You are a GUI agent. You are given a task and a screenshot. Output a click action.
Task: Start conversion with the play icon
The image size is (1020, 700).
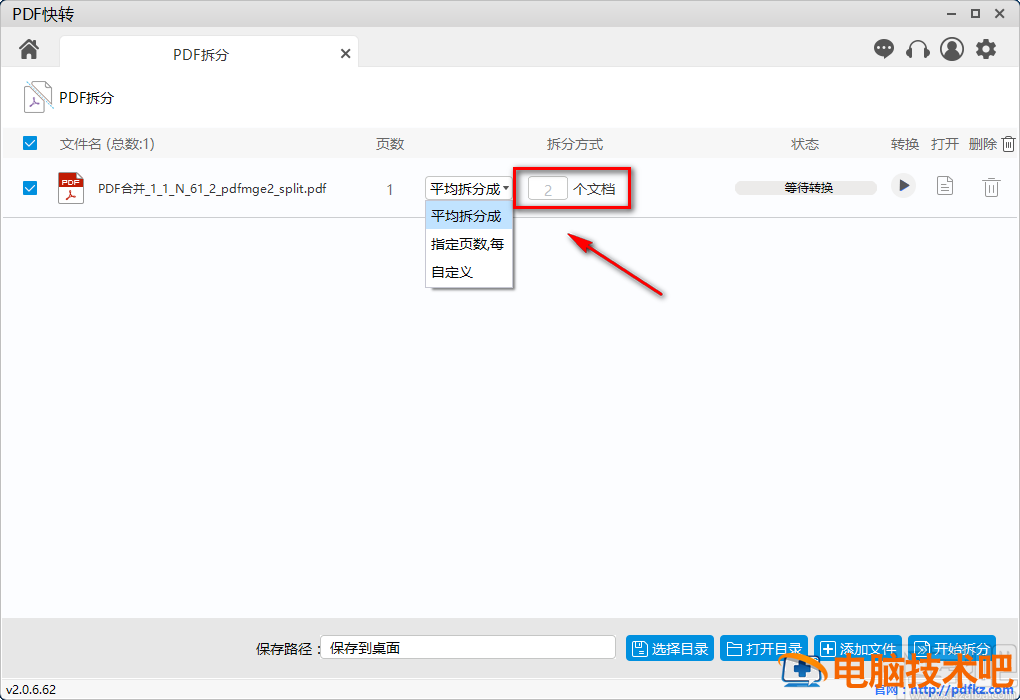pyautogui.click(x=904, y=186)
